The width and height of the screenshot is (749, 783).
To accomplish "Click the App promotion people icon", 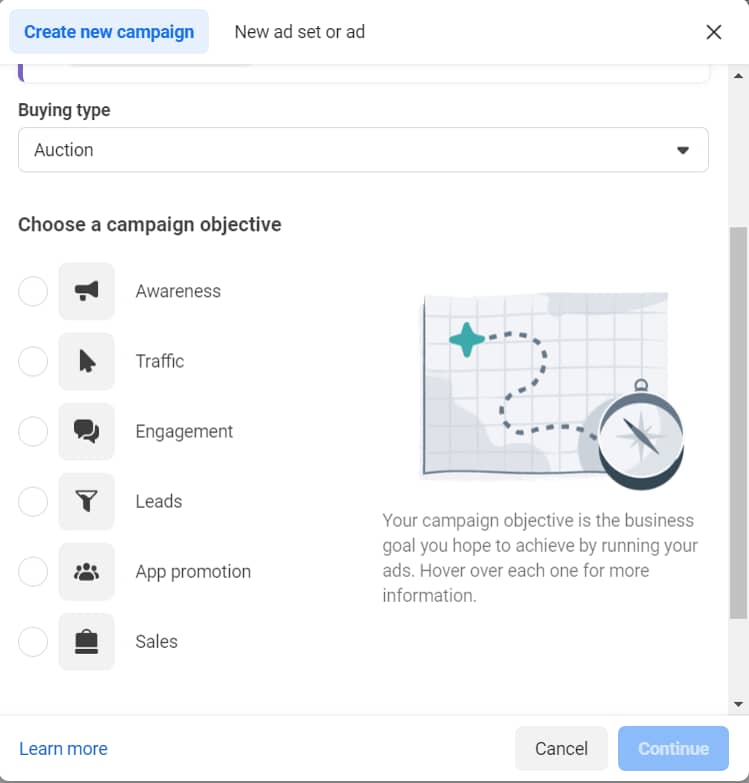I will coord(86,571).
